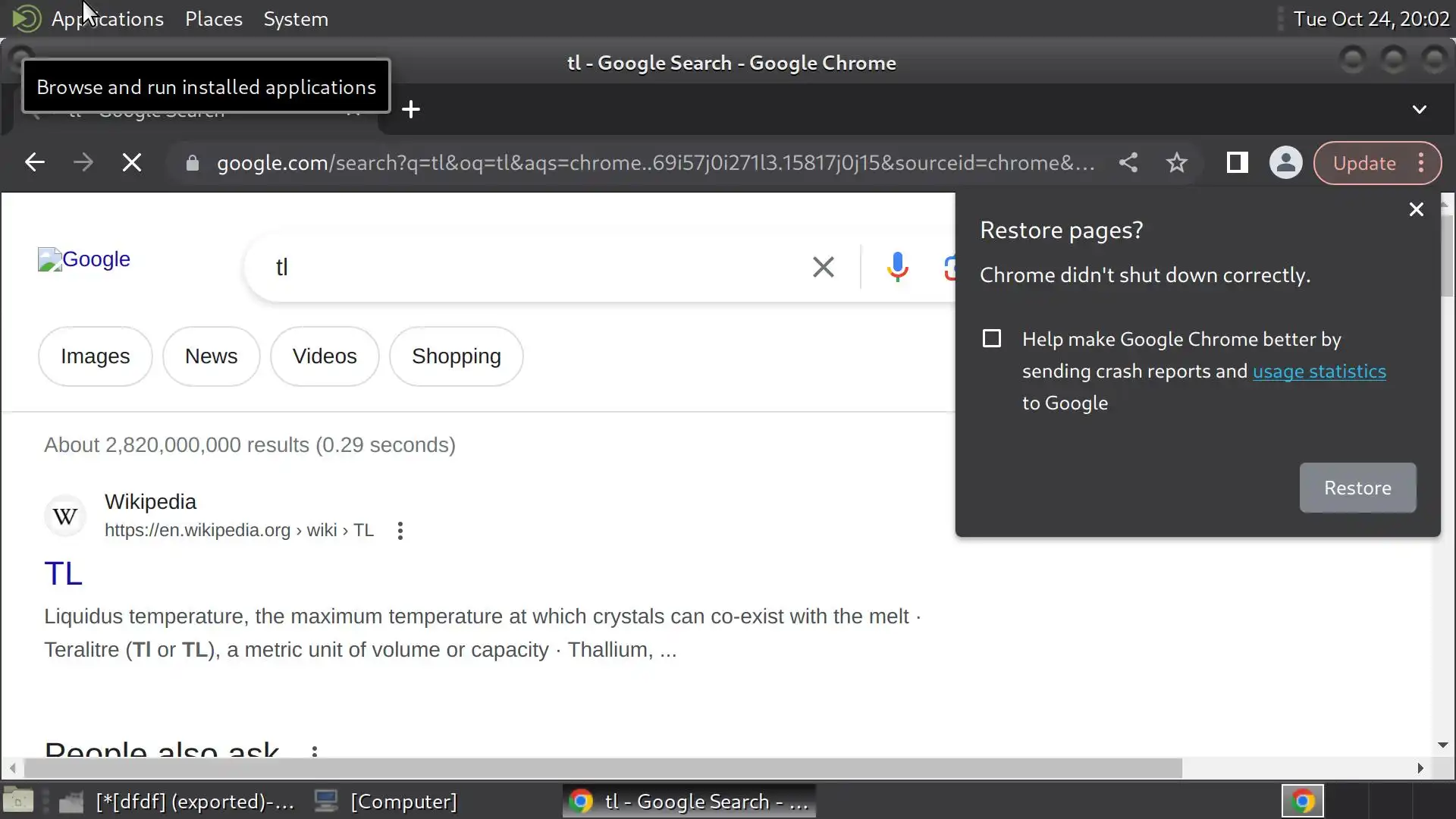1456x819 pixels.
Task: Open the Chrome three-dot menu
Action: (1421, 162)
